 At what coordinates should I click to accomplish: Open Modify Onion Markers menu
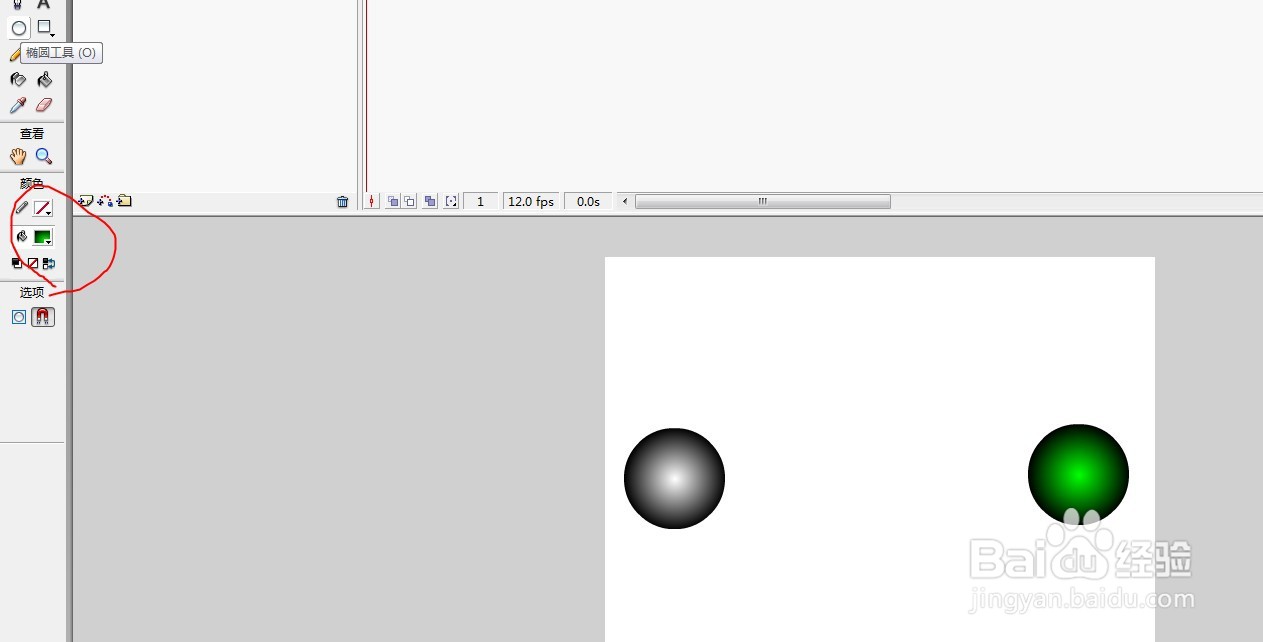click(x=451, y=201)
